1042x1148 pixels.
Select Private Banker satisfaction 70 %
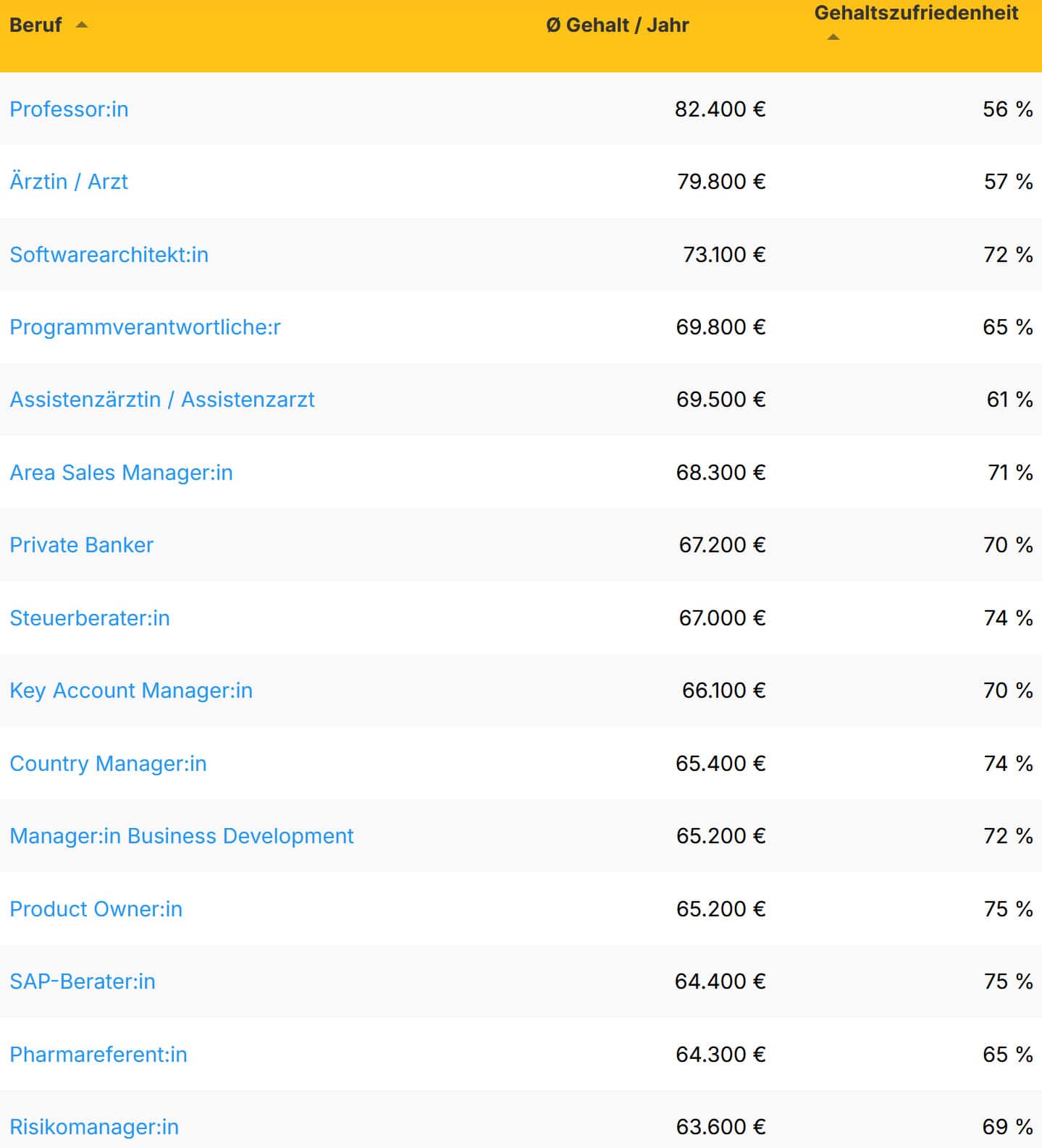tap(1008, 545)
